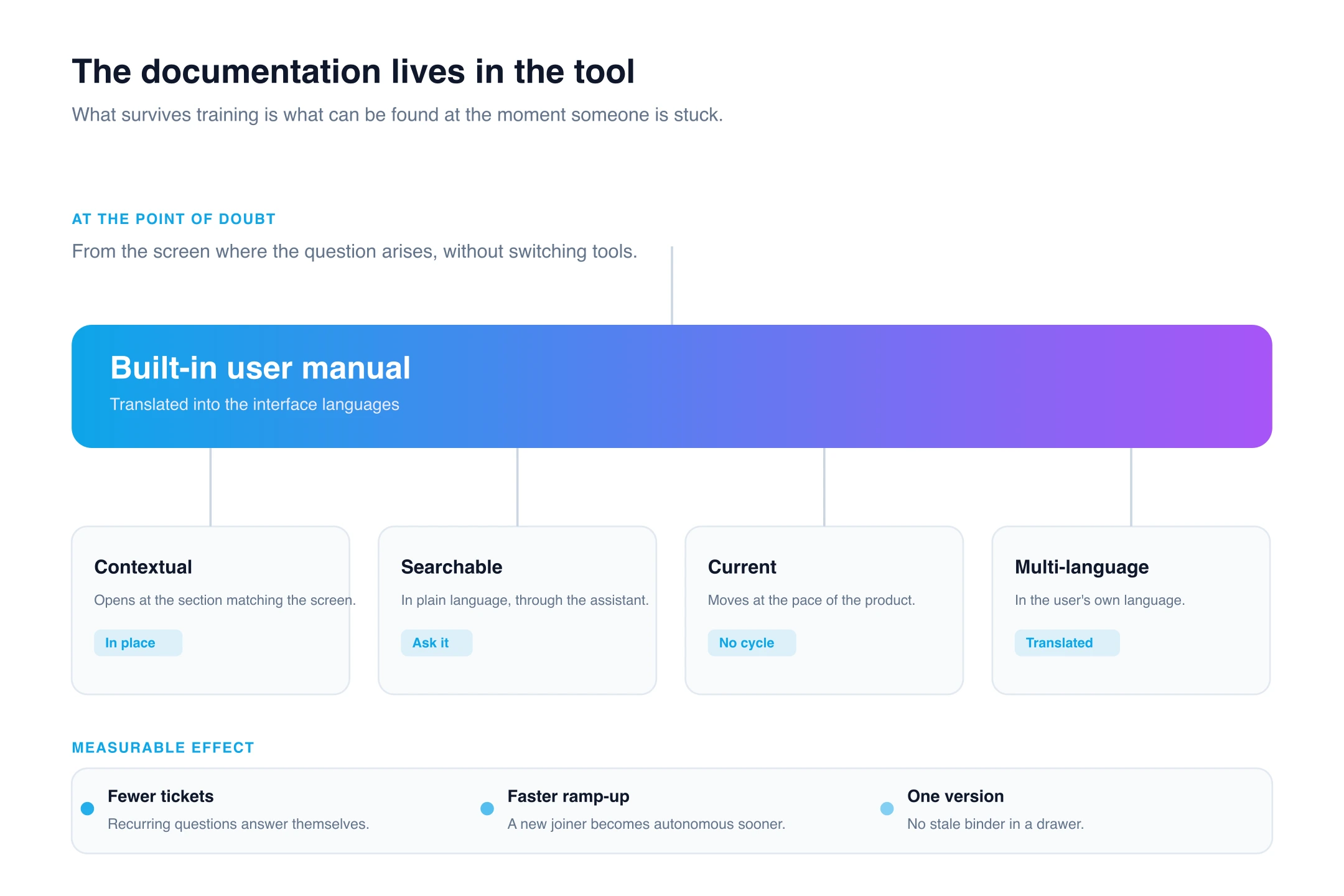
Task: Click the blue dot beside Fewer tickets
Action: point(88,808)
